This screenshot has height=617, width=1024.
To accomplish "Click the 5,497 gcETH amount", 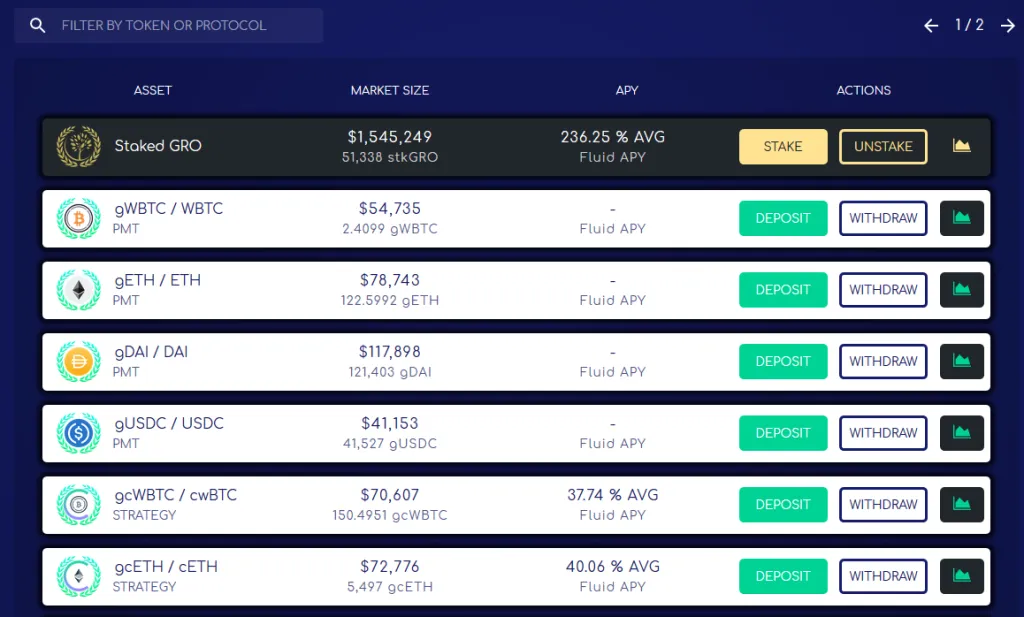I will pyautogui.click(x=390, y=586).
